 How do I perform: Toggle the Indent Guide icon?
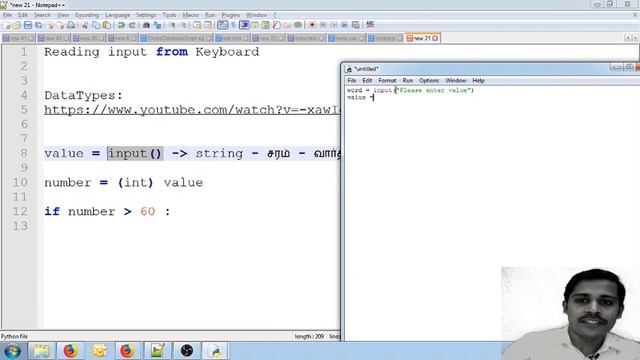tap(244, 25)
